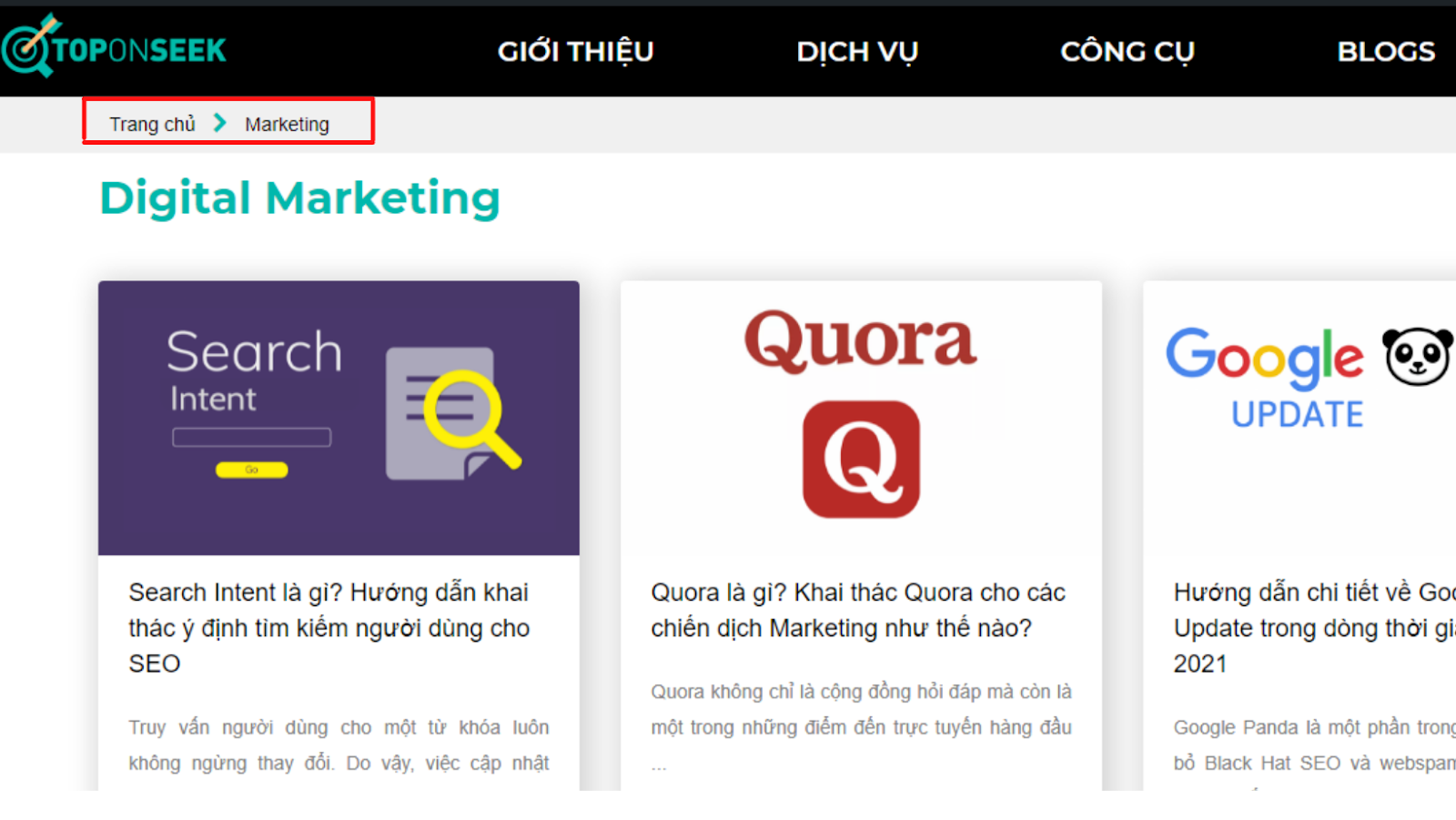Click the TopOnSeek logo
Viewport: 1456px width, 820px height.
[x=115, y=47]
